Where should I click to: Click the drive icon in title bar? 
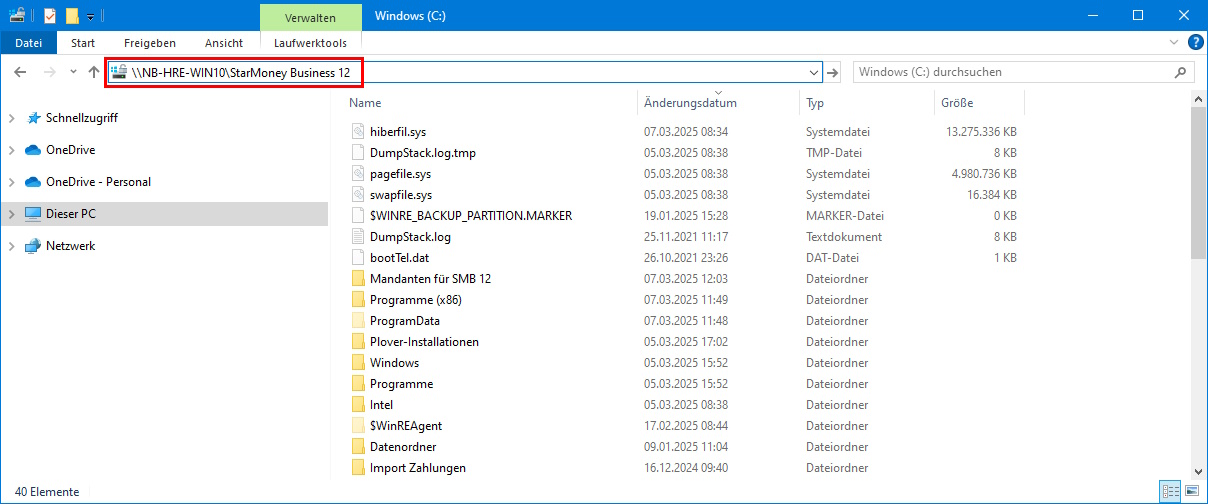pyautogui.click(x=17, y=15)
